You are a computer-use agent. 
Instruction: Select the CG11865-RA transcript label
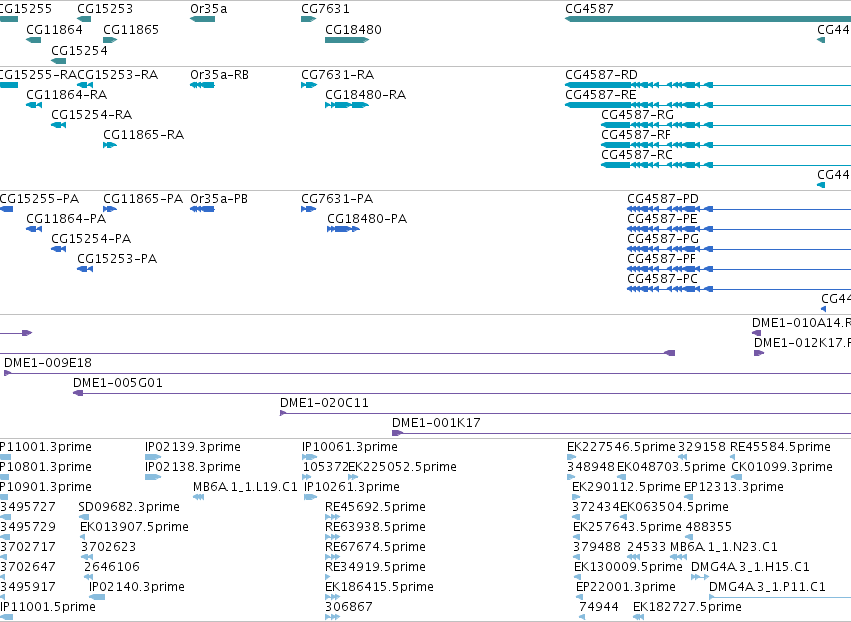coord(143,135)
